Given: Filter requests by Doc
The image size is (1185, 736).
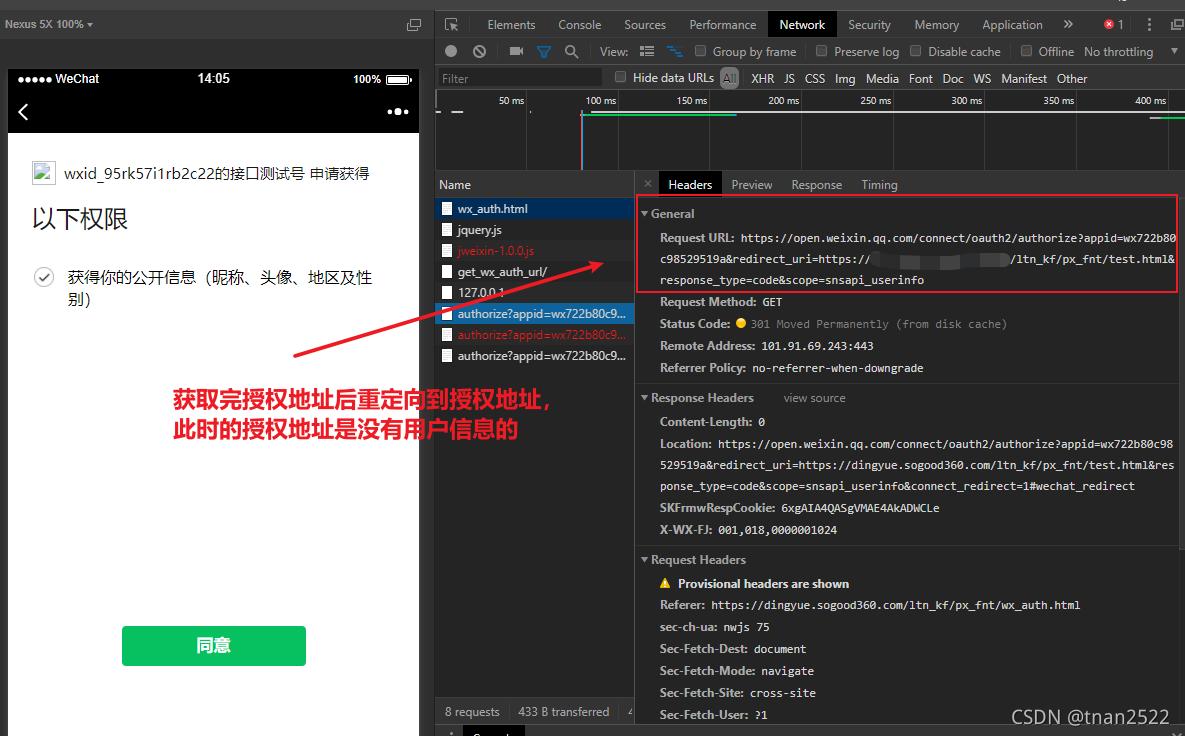Looking at the screenshot, I should tap(953, 79).
